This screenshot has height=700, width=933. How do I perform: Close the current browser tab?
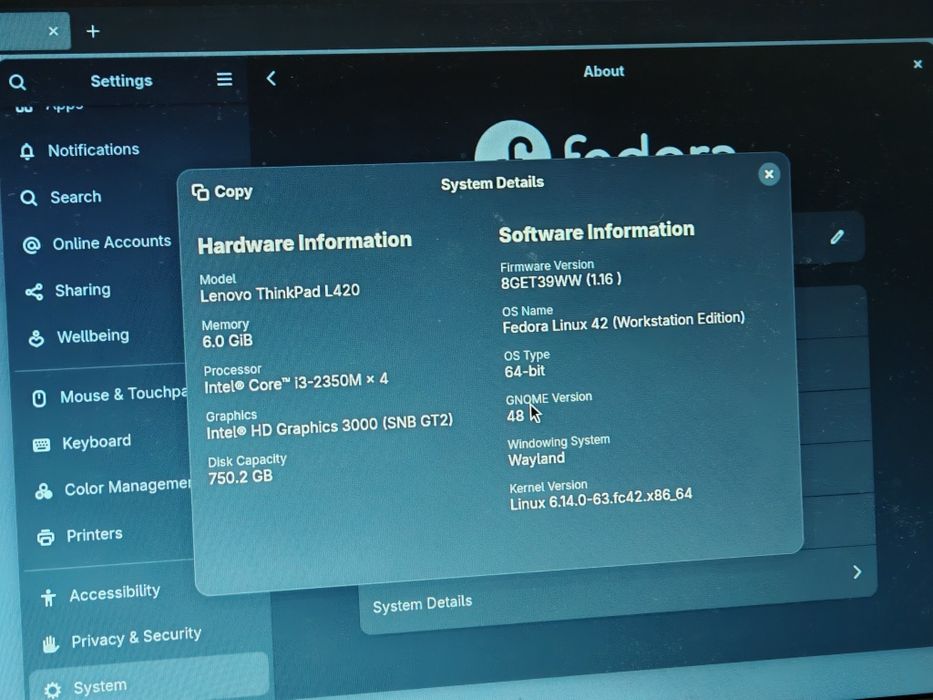pos(54,31)
